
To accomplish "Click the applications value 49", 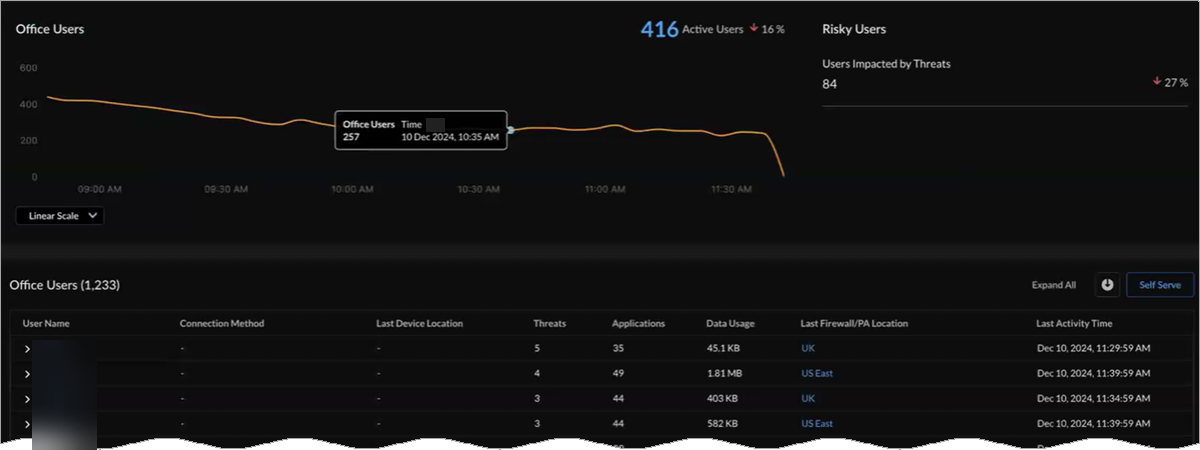I will 617,373.
